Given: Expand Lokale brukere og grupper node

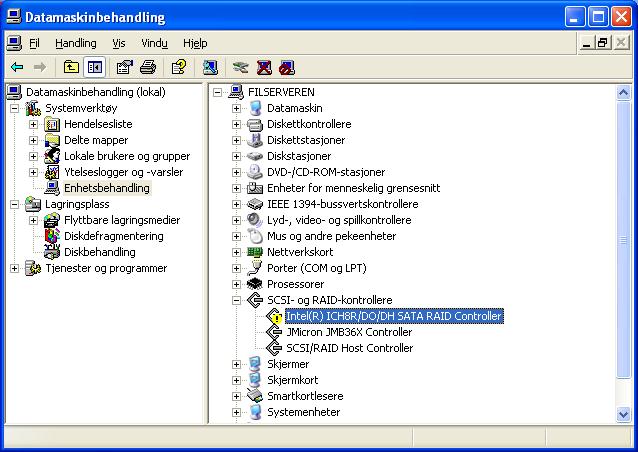Looking at the screenshot, I should coord(33,156).
